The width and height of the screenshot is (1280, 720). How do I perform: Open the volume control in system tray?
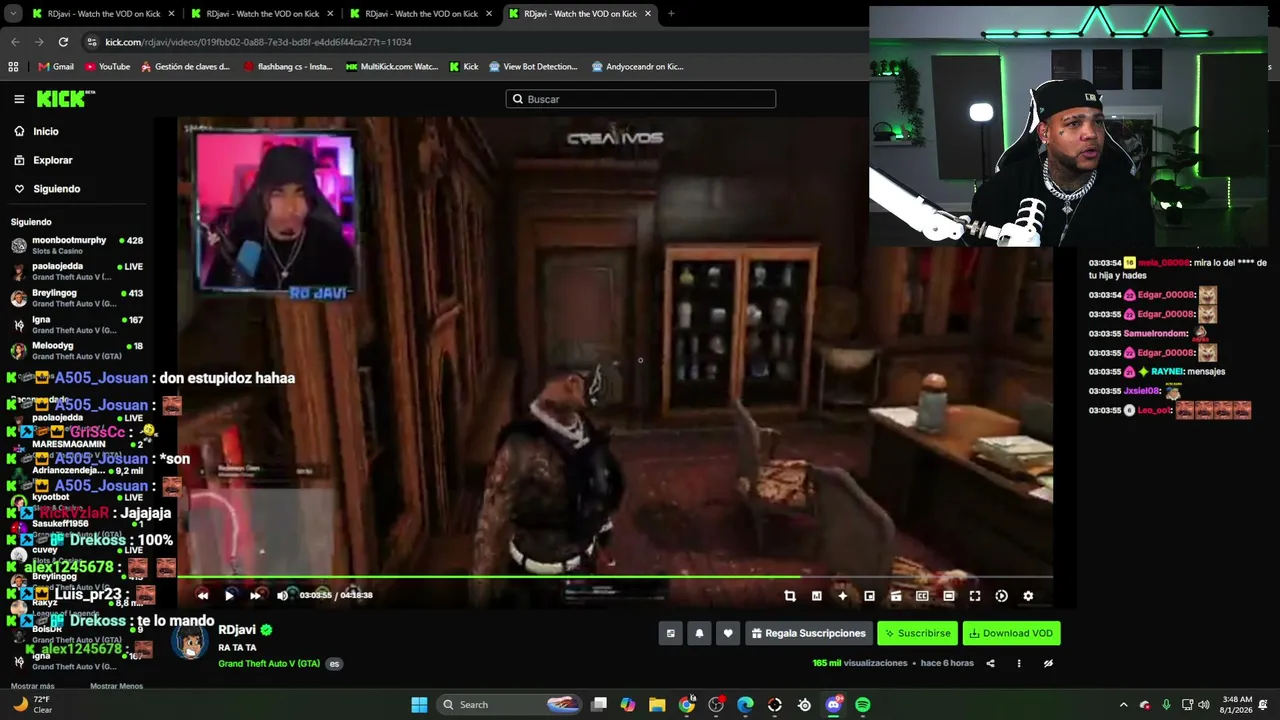tap(1204, 705)
